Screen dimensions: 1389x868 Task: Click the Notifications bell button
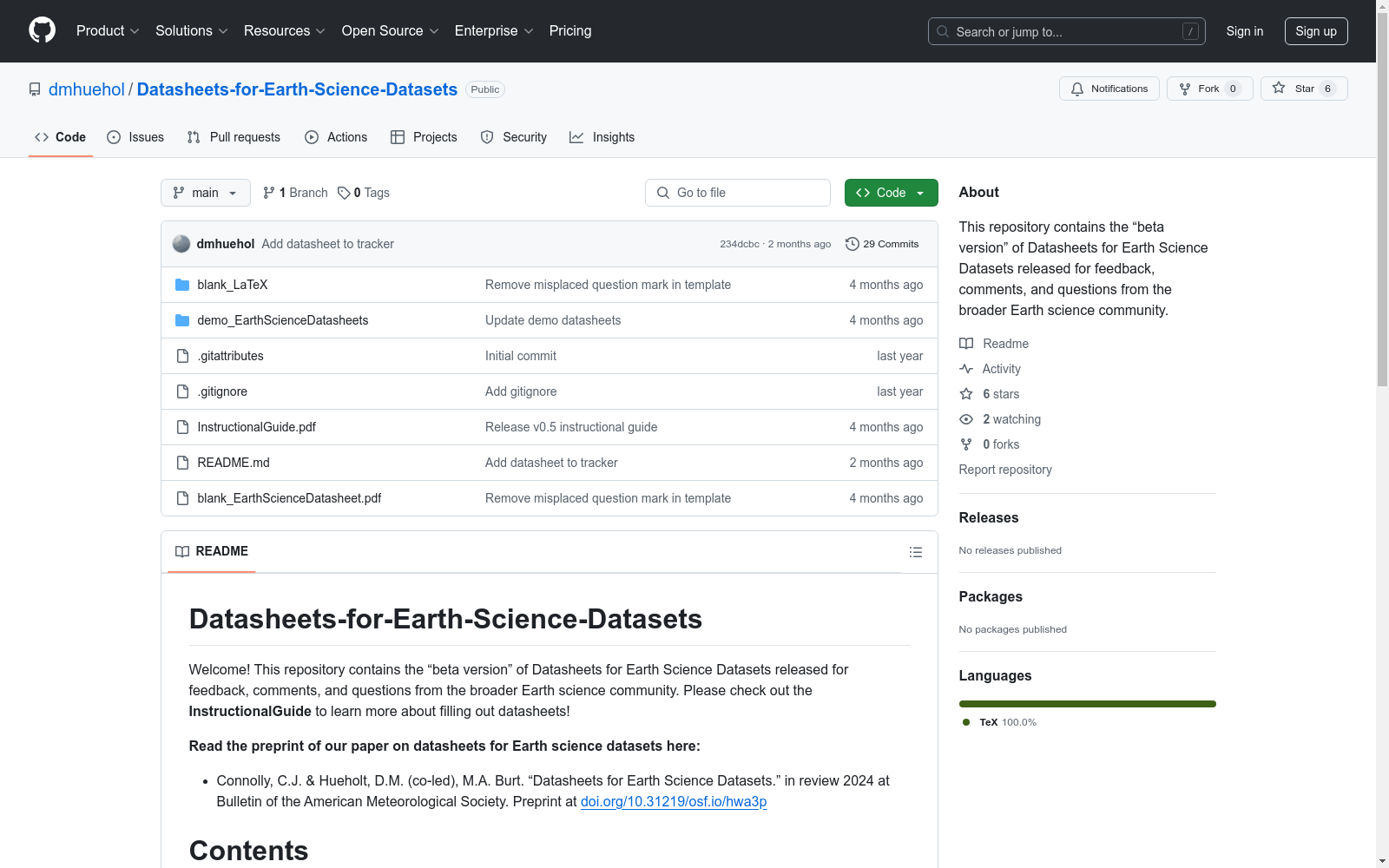1109,89
